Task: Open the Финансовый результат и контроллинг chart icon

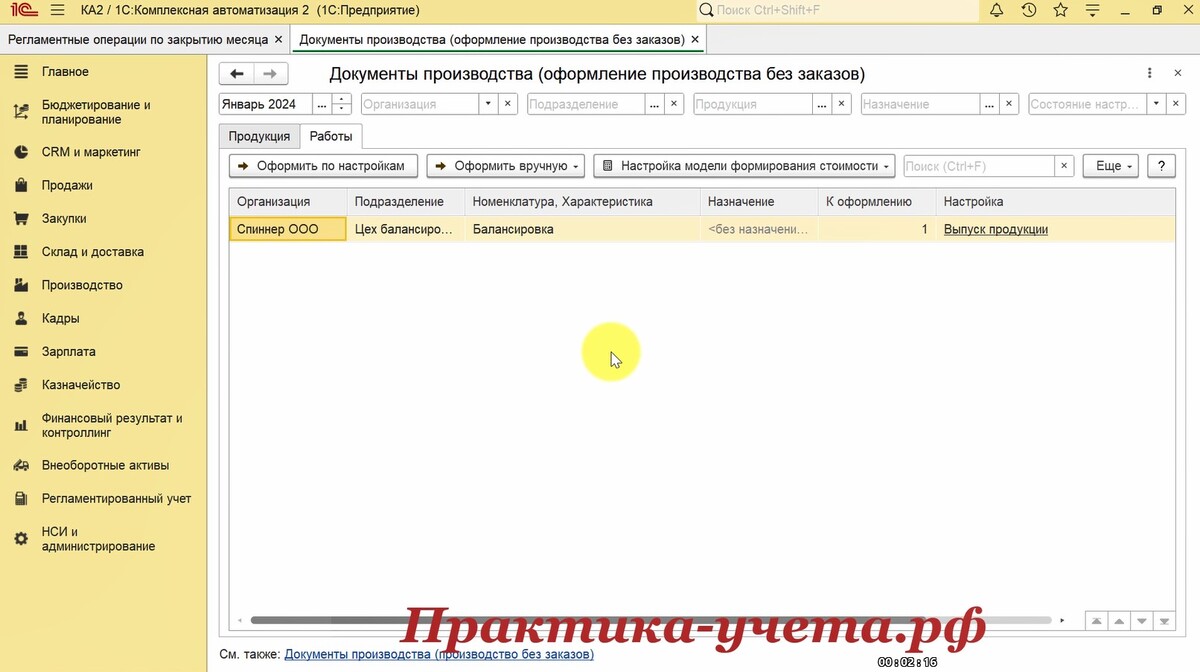Action: (21, 425)
